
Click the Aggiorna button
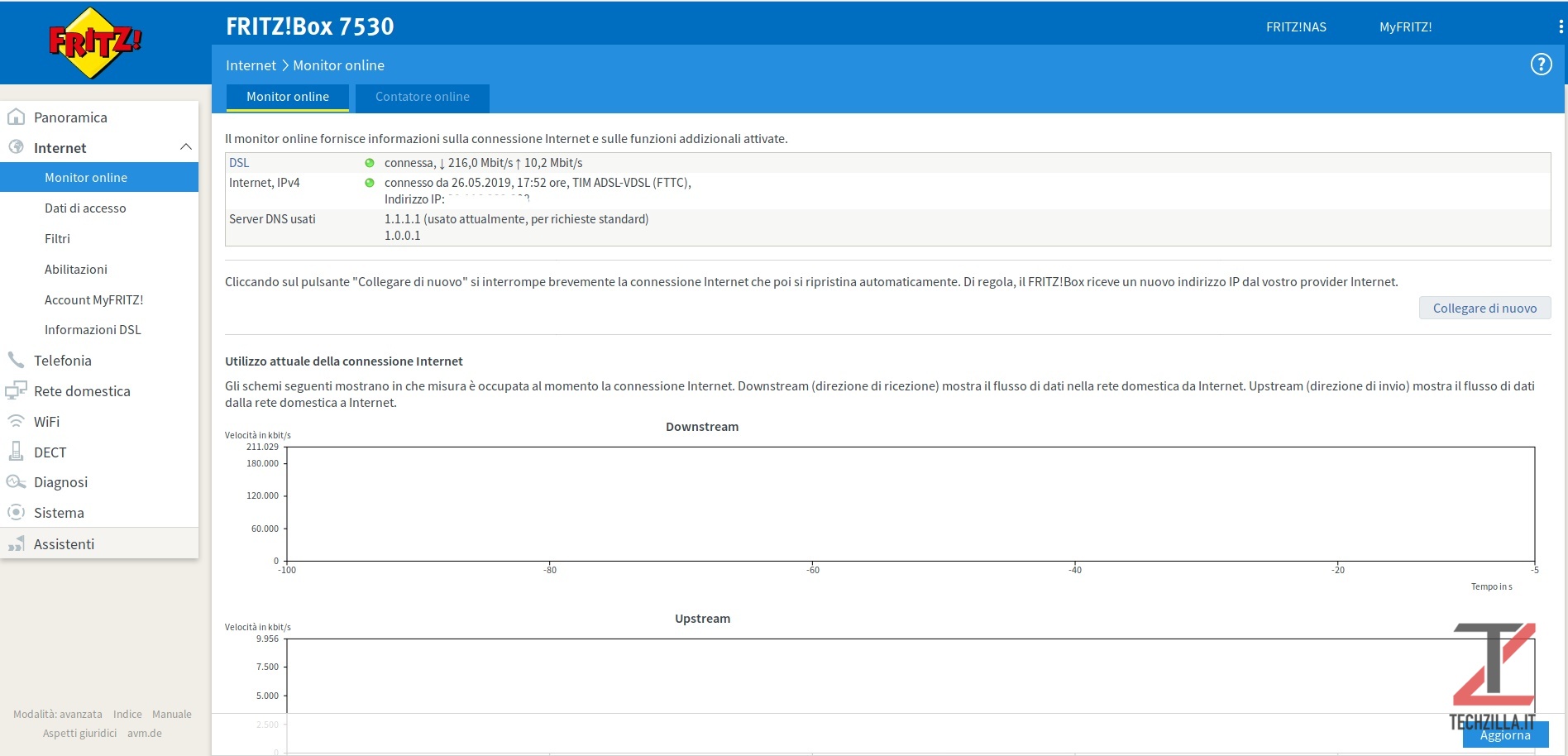pos(1505,734)
